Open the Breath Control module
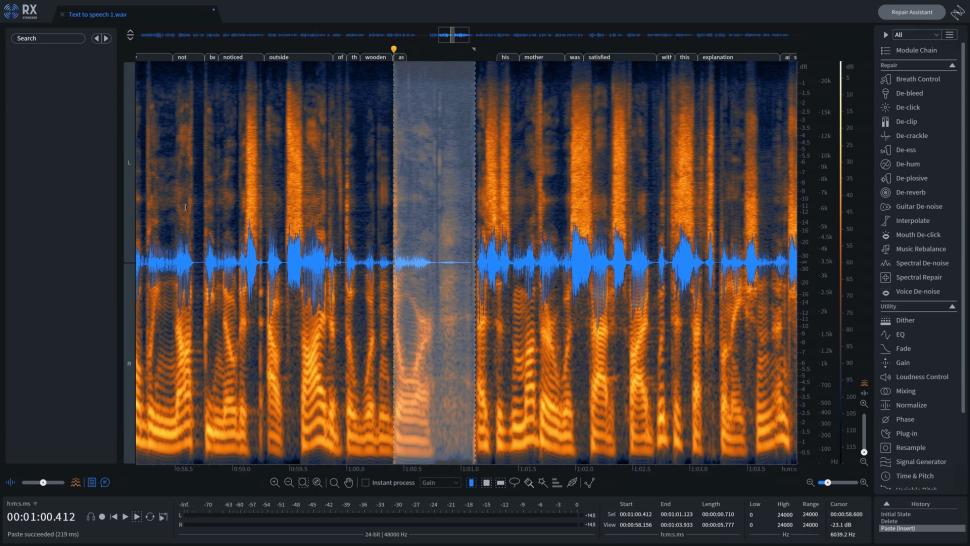The width and height of the screenshot is (970, 546). click(x=917, y=79)
